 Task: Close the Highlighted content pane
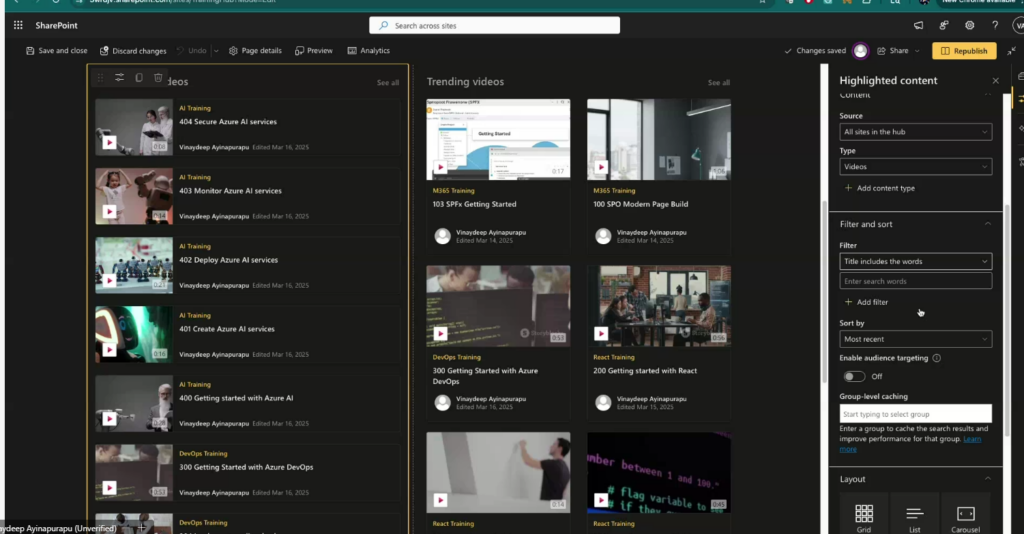point(995,81)
